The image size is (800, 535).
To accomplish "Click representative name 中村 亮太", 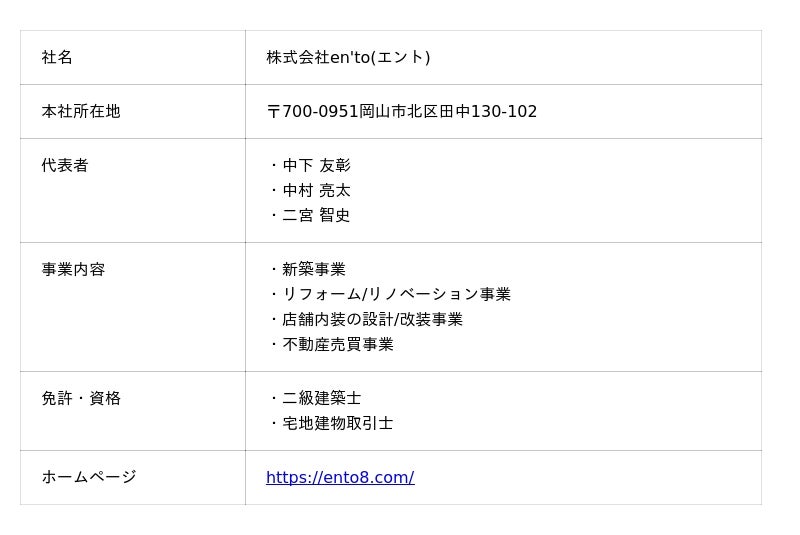I will coord(316,191).
